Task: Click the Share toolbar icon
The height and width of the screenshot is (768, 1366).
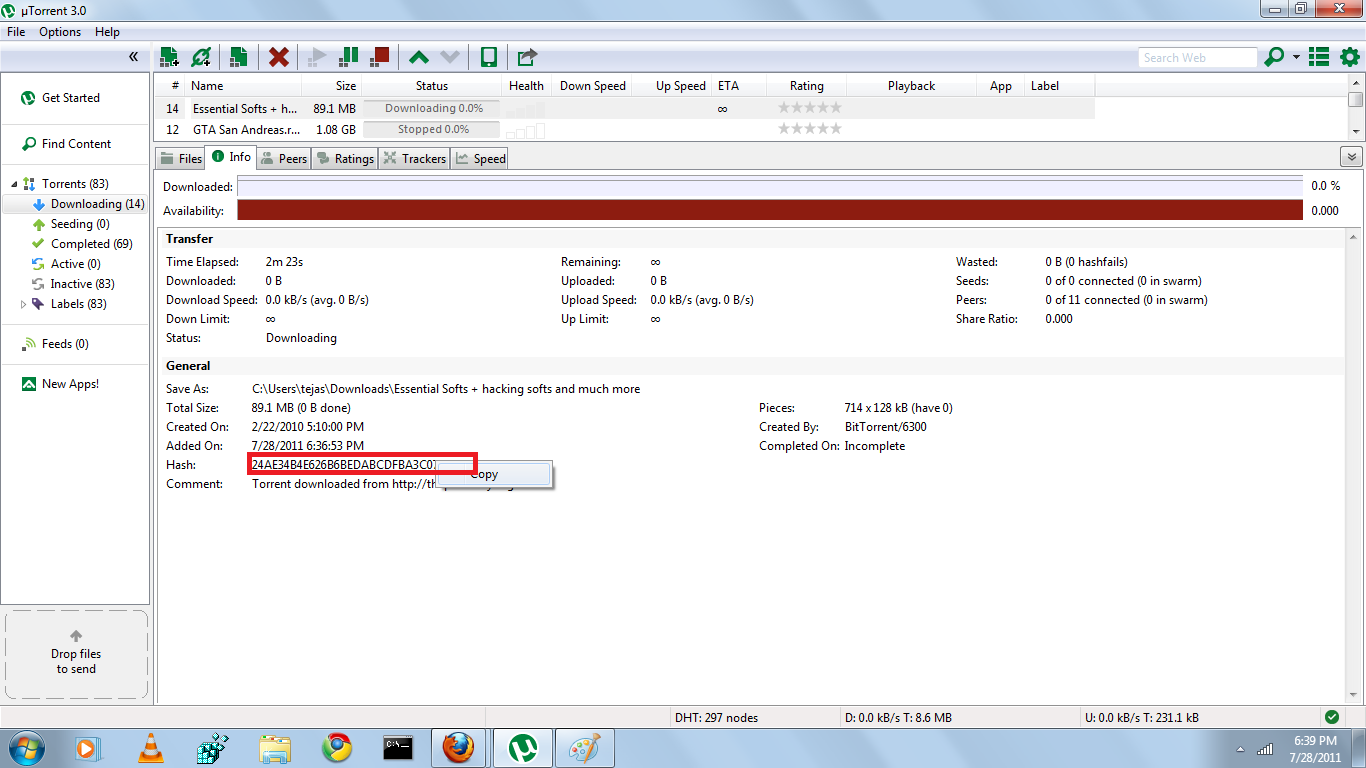Action: pyautogui.click(x=527, y=57)
